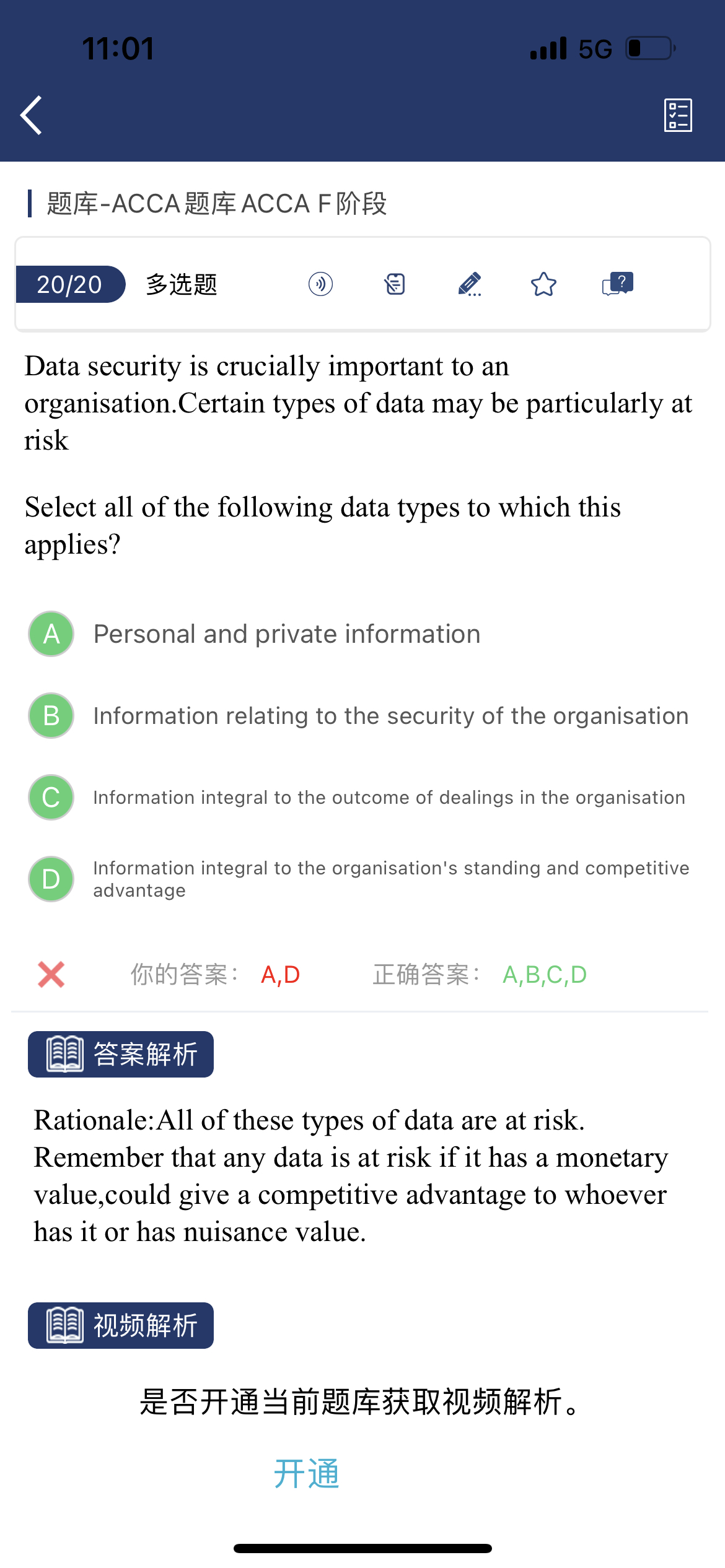Tap the red wrong-answer X mark
The width and height of the screenshot is (725, 1568).
pos(51,974)
